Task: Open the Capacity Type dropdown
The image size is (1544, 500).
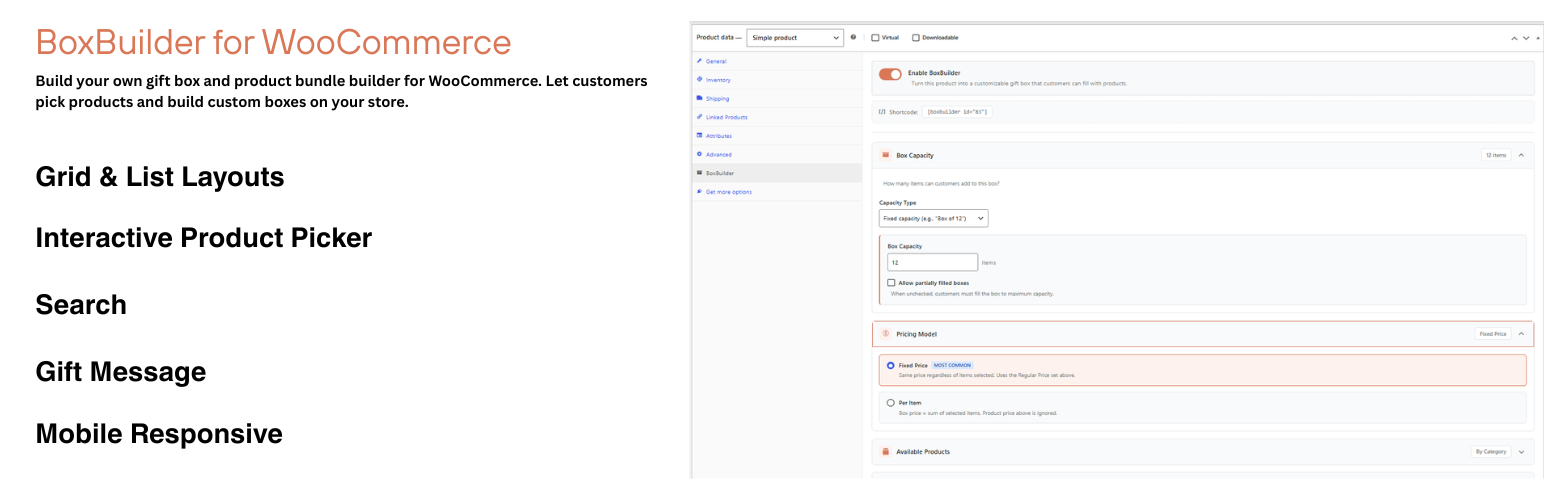Action: coord(934,218)
